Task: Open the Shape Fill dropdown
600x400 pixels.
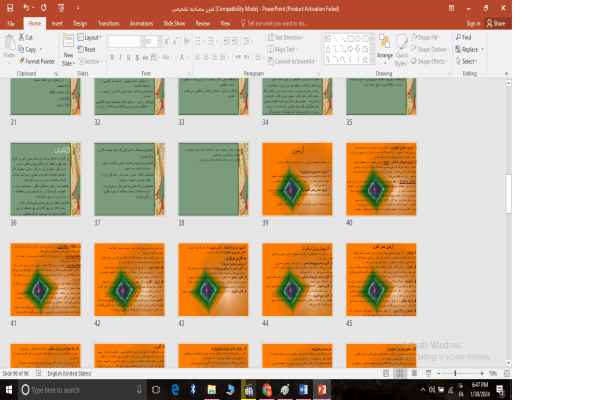Action: point(430,37)
